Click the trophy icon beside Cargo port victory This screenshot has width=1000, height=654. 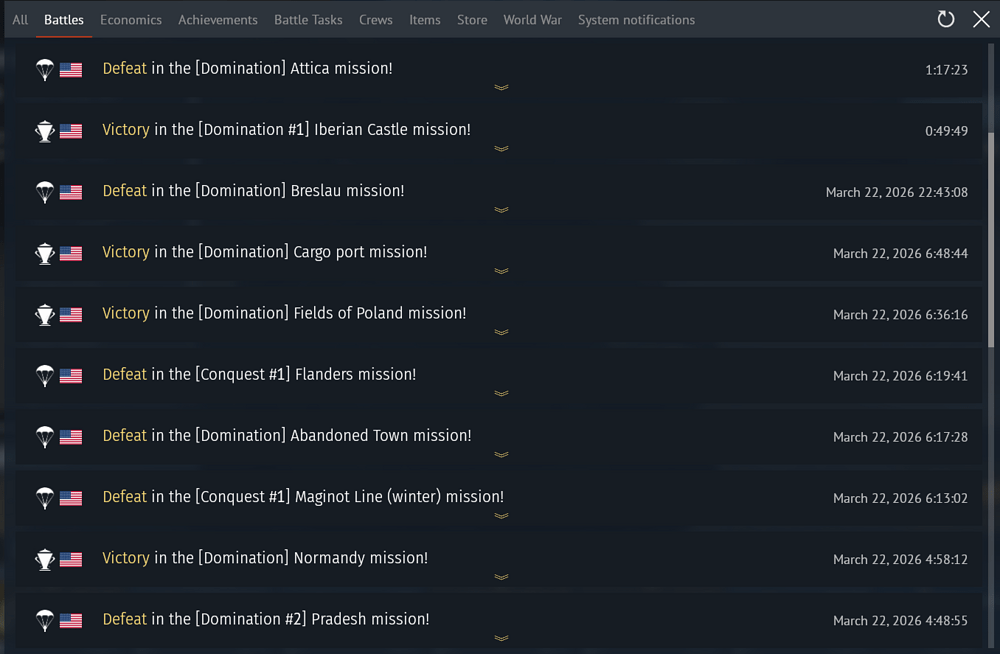[x=44, y=253]
